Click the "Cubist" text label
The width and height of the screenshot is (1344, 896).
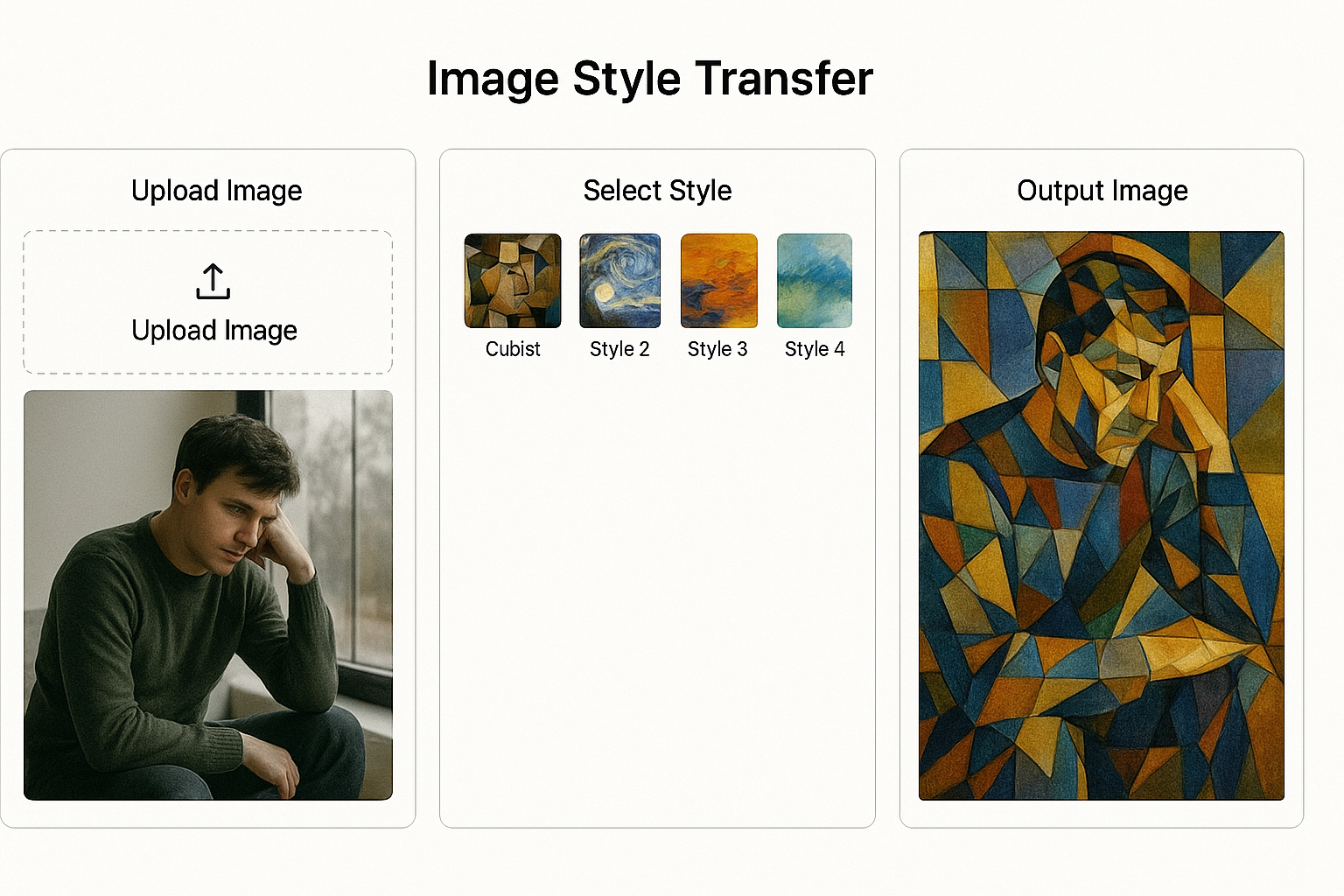[513, 349]
